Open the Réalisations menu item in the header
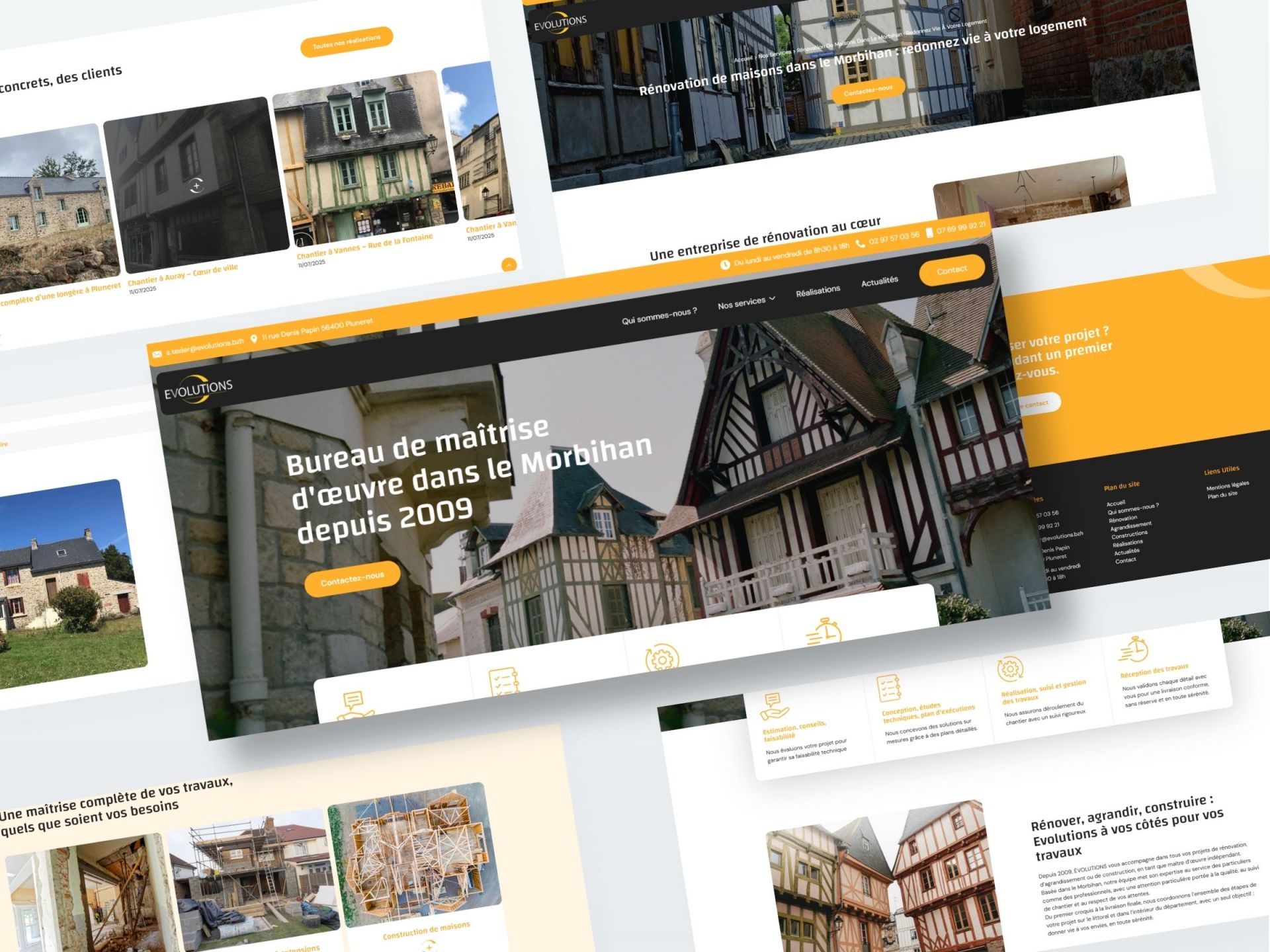Image resolution: width=1270 pixels, height=952 pixels. 818,292
